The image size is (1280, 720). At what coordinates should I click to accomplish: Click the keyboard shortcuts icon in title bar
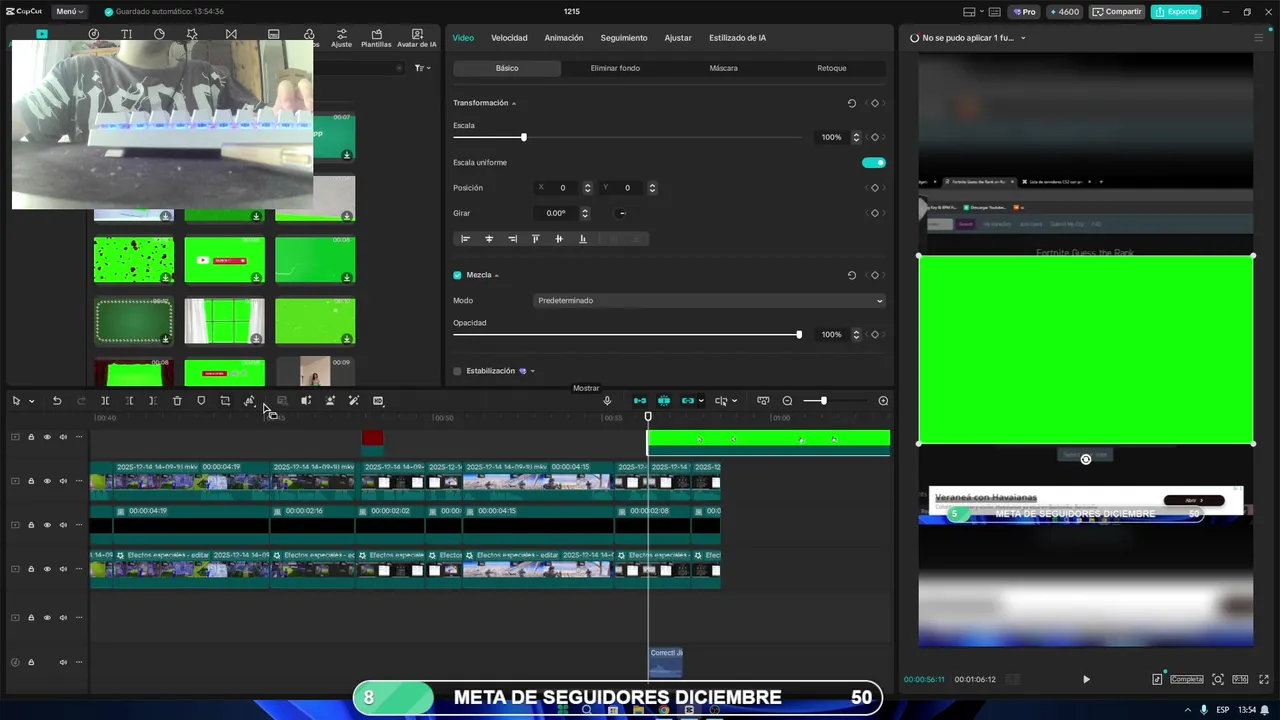point(994,12)
